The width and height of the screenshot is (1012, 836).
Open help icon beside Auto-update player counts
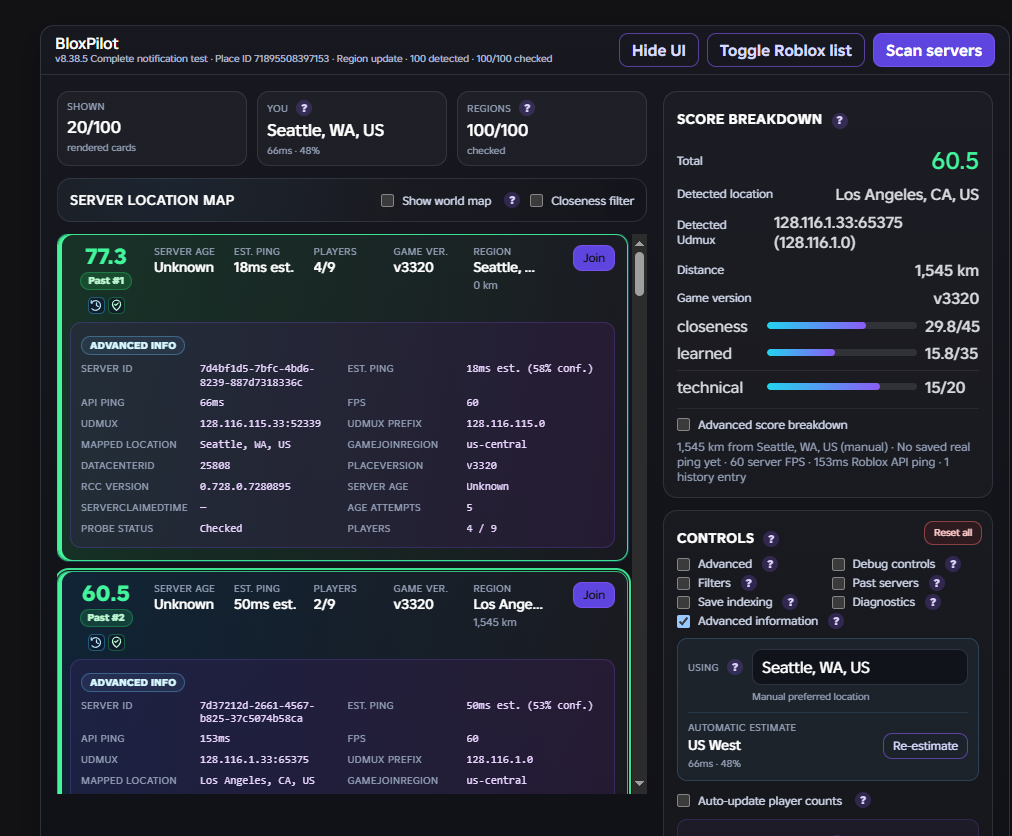[x=862, y=800]
